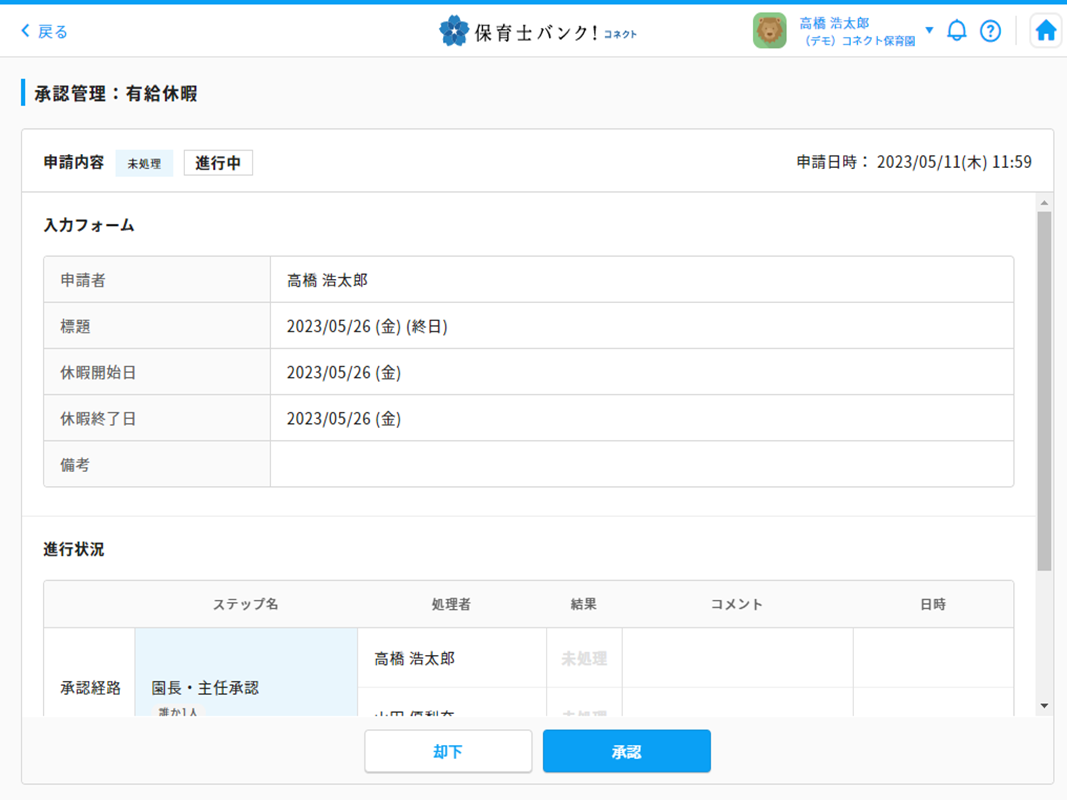1067x800 pixels.
Task: Click the 休暇開始日 date value
Action: tap(344, 373)
